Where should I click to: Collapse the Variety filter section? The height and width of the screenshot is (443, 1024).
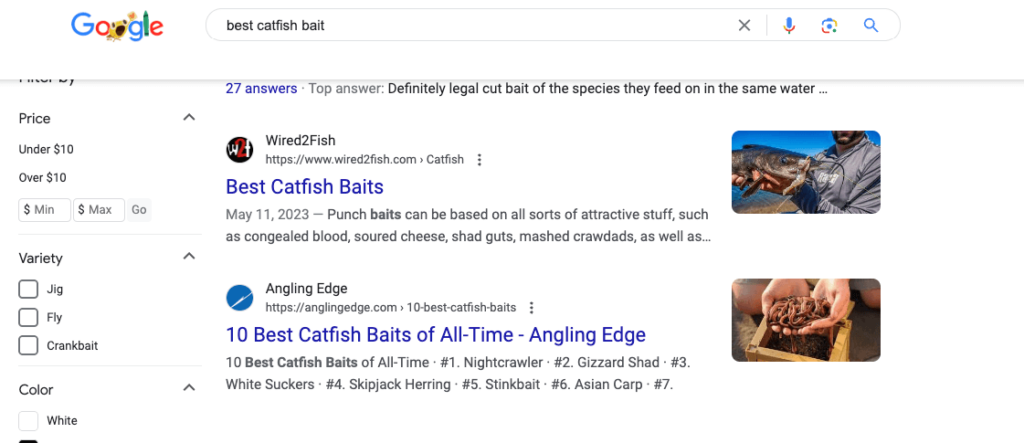pyautogui.click(x=189, y=257)
